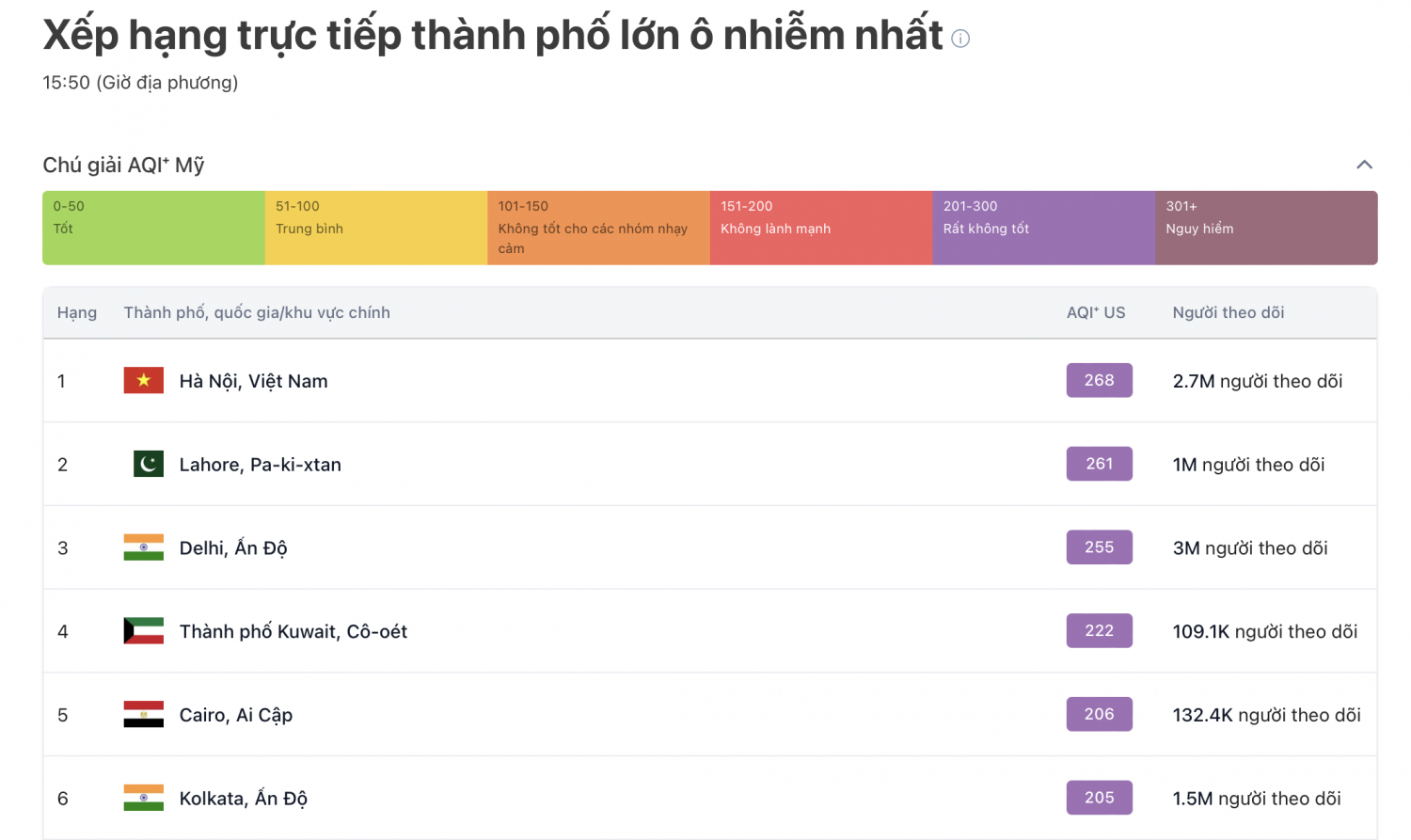Select the Thành phố, quốc gia column header
The width and height of the screenshot is (1411, 840).
[256, 311]
